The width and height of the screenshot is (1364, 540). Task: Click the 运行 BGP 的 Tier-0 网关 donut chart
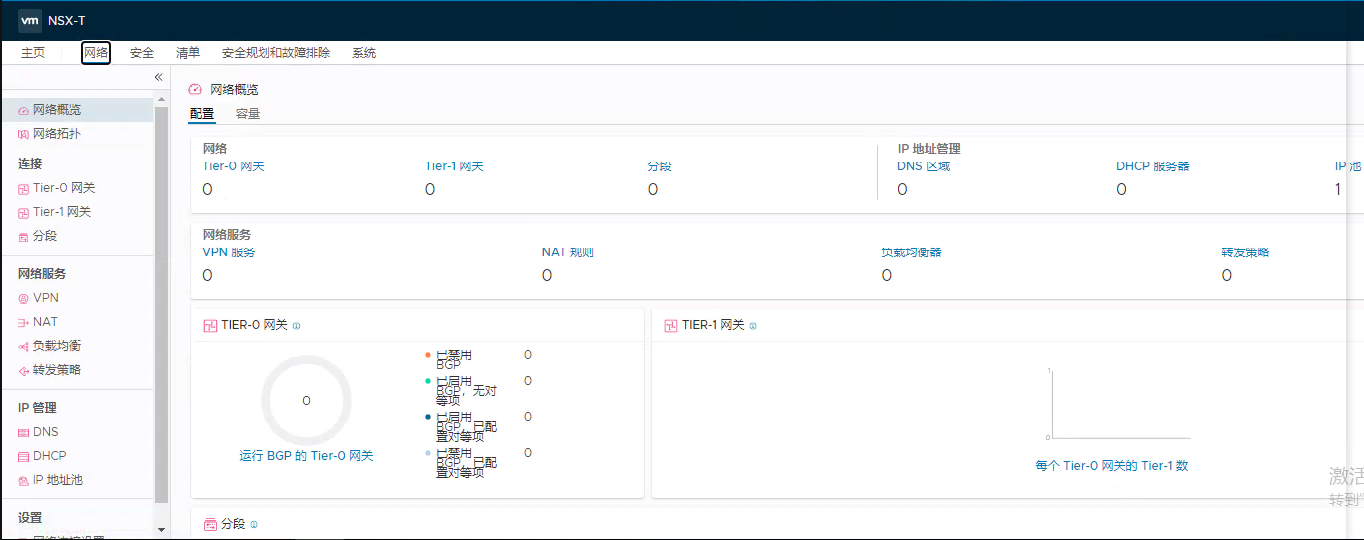coord(306,401)
